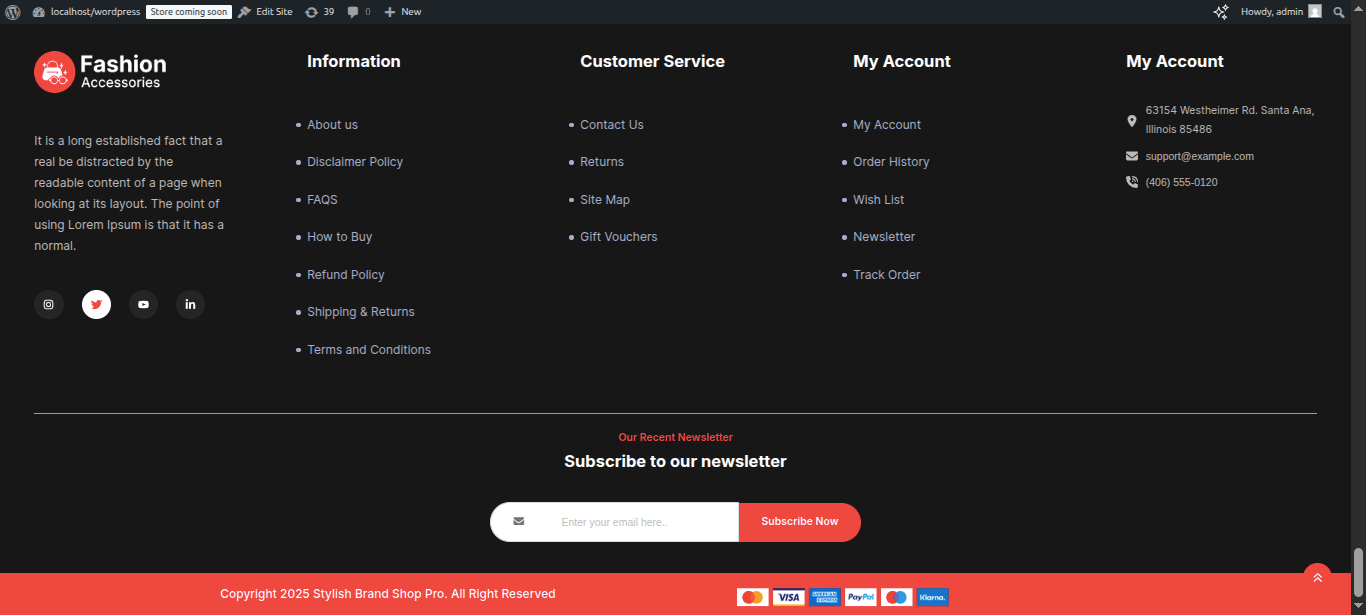This screenshot has width=1366, height=615.
Task: Open the Refund Policy link
Action: click(x=346, y=275)
